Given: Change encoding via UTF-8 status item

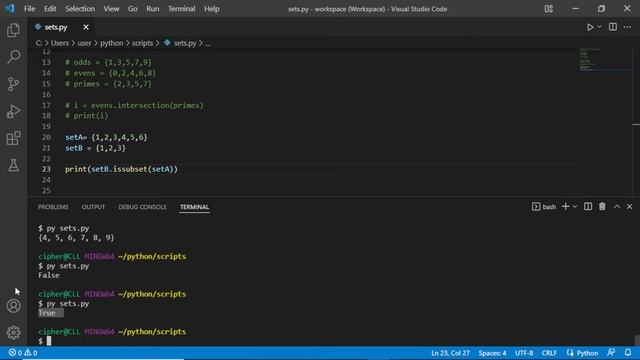Looking at the screenshot, I should [524, 353].
